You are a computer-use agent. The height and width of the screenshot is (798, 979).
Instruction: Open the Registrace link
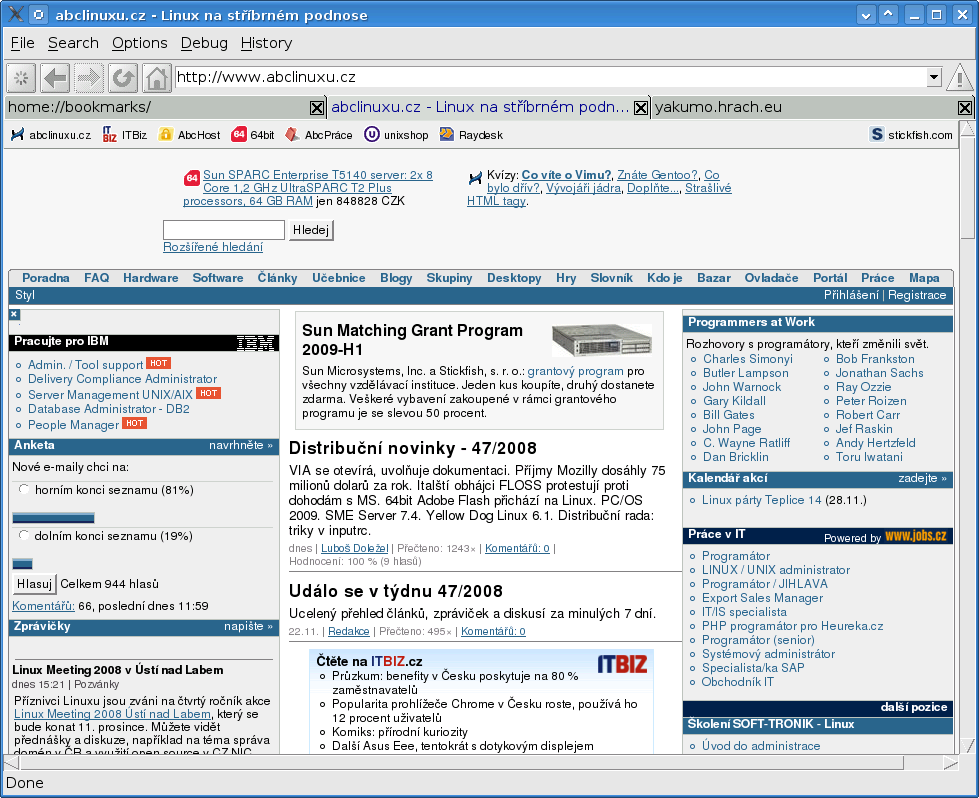point(917,295)
